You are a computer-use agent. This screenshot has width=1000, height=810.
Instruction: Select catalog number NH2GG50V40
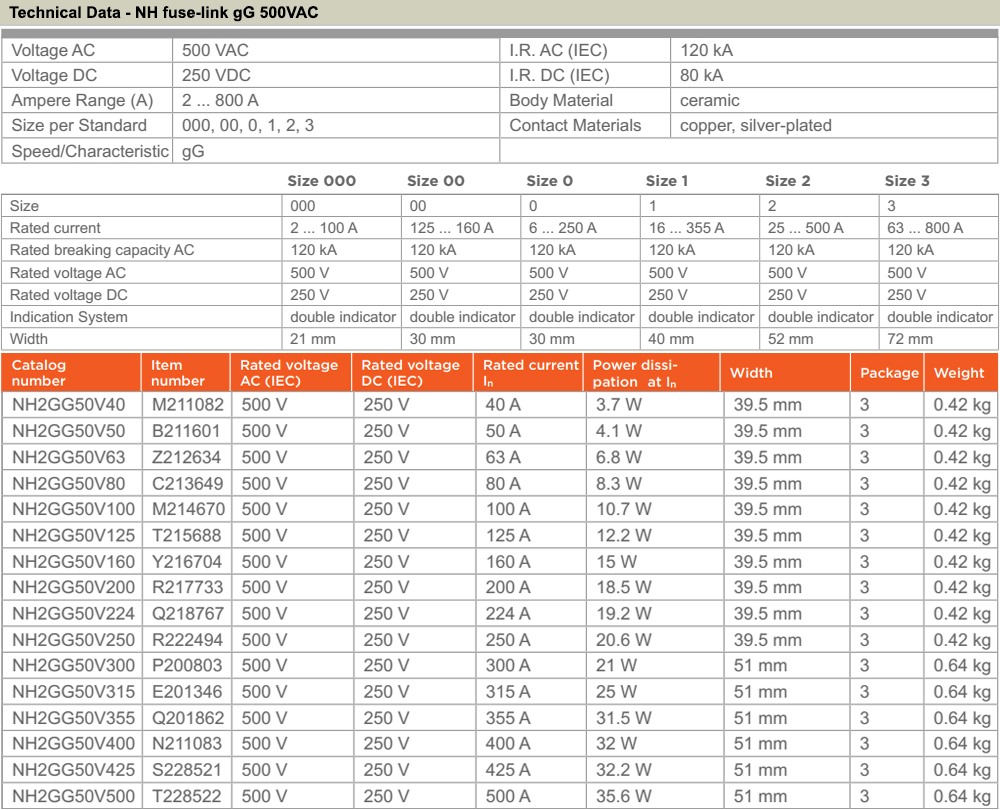[69, 404]
